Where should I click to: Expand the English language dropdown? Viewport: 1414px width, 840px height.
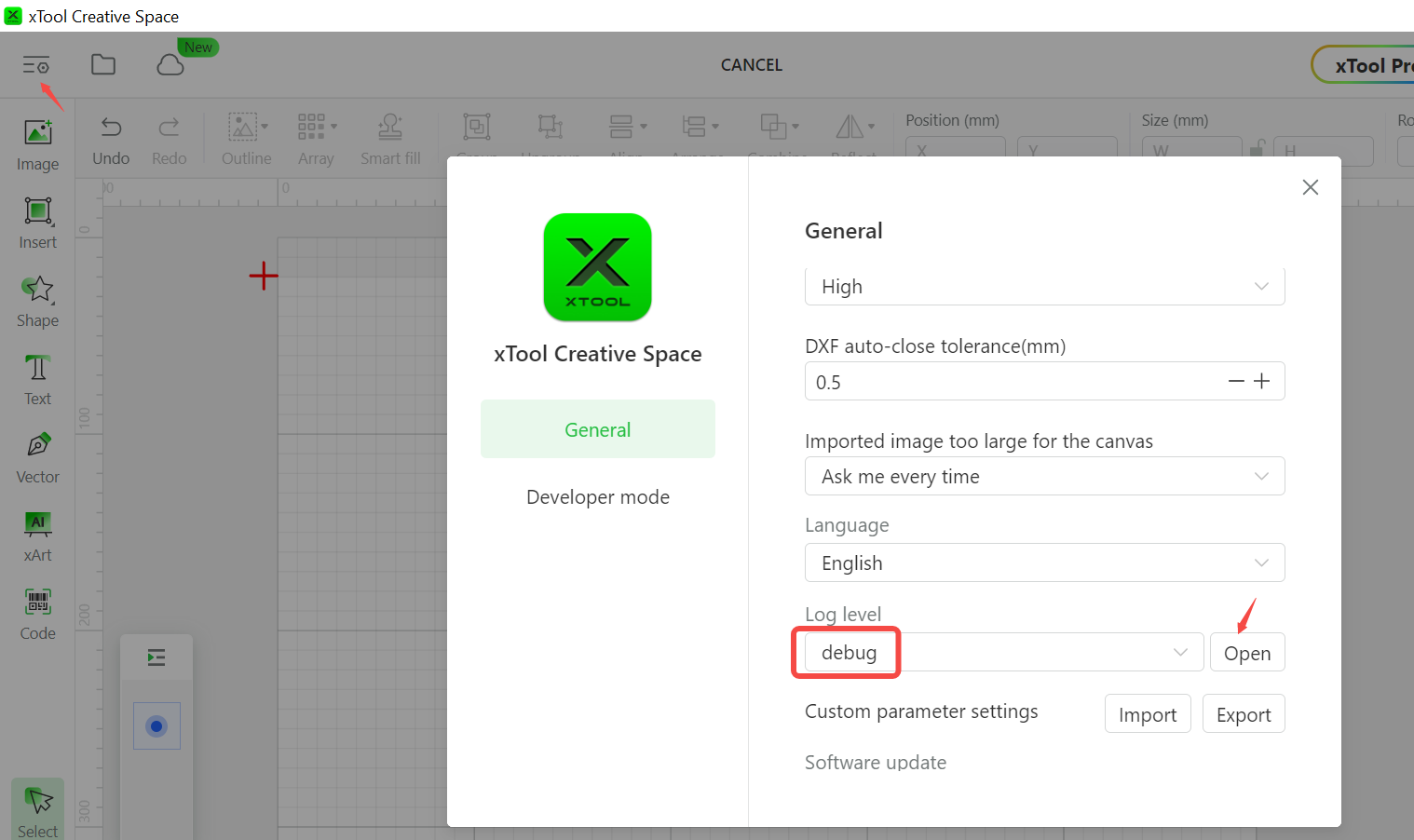coord(1044,562)
